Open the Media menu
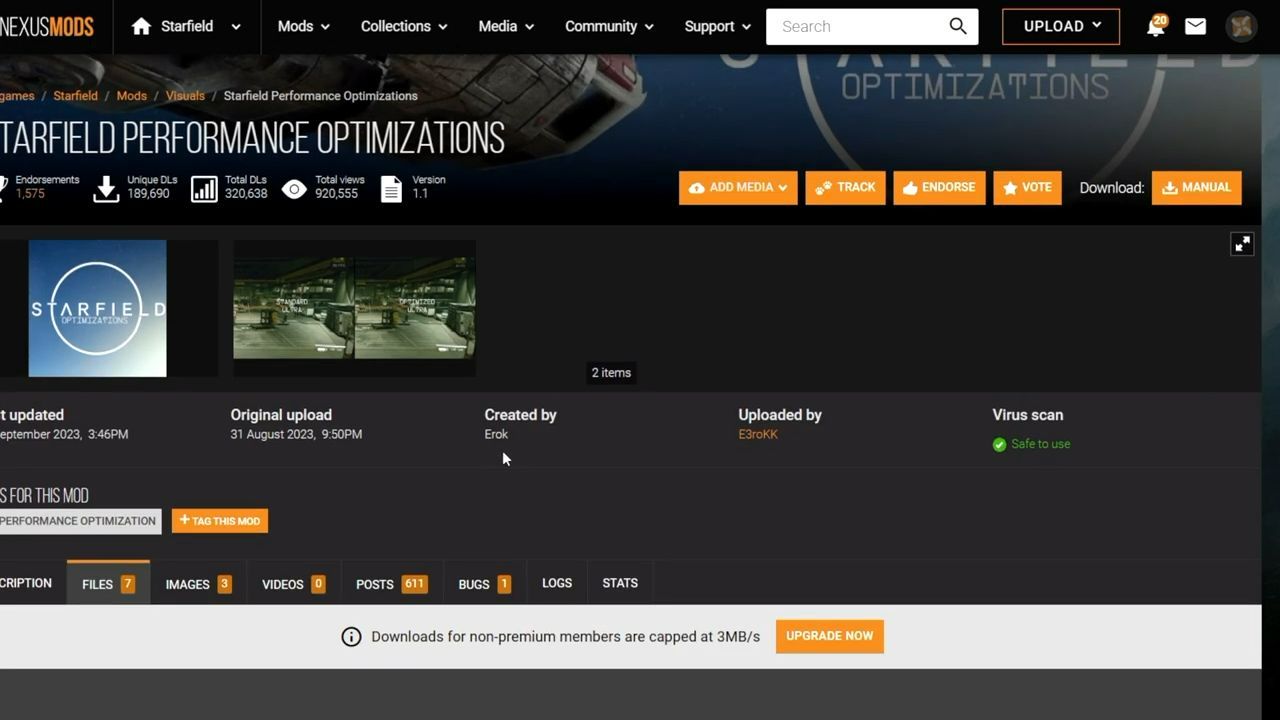Viewport: 1280px width, 720px height. [x=506, y=26]
